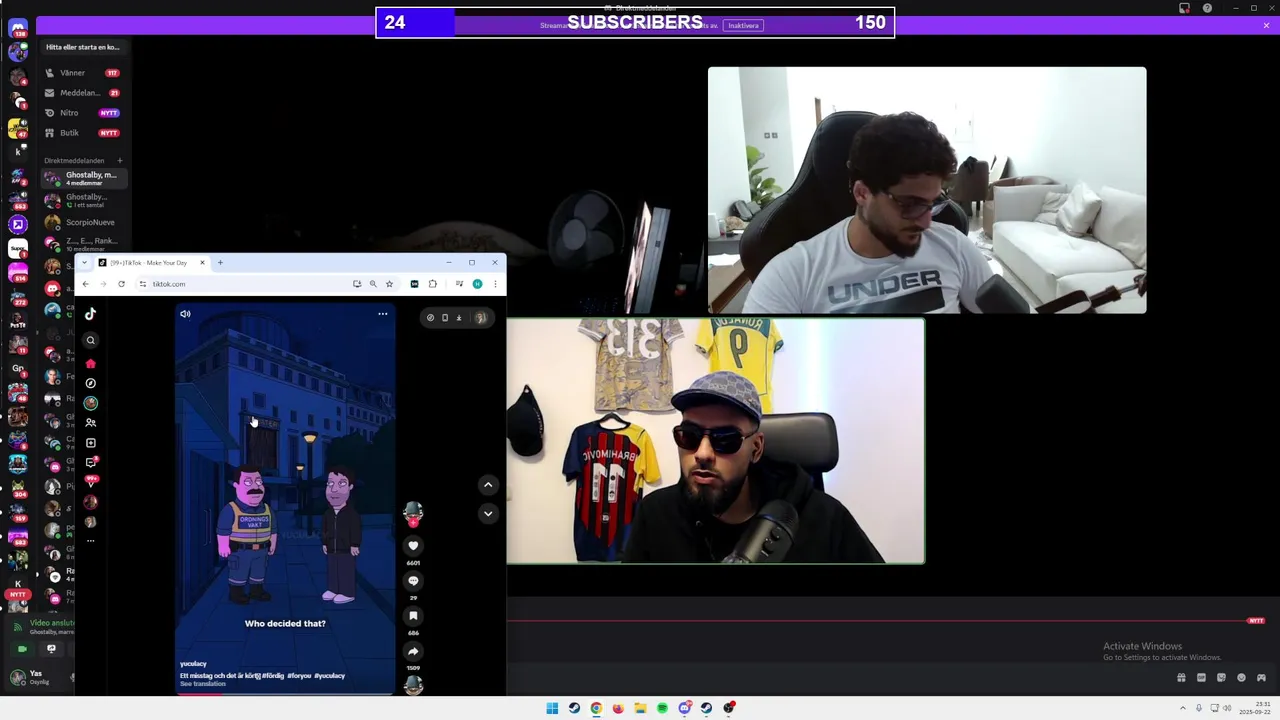Screen dimensions: 1280x720
Task: Go to TikTok For You home icon
Action: (x=90, y=363)
